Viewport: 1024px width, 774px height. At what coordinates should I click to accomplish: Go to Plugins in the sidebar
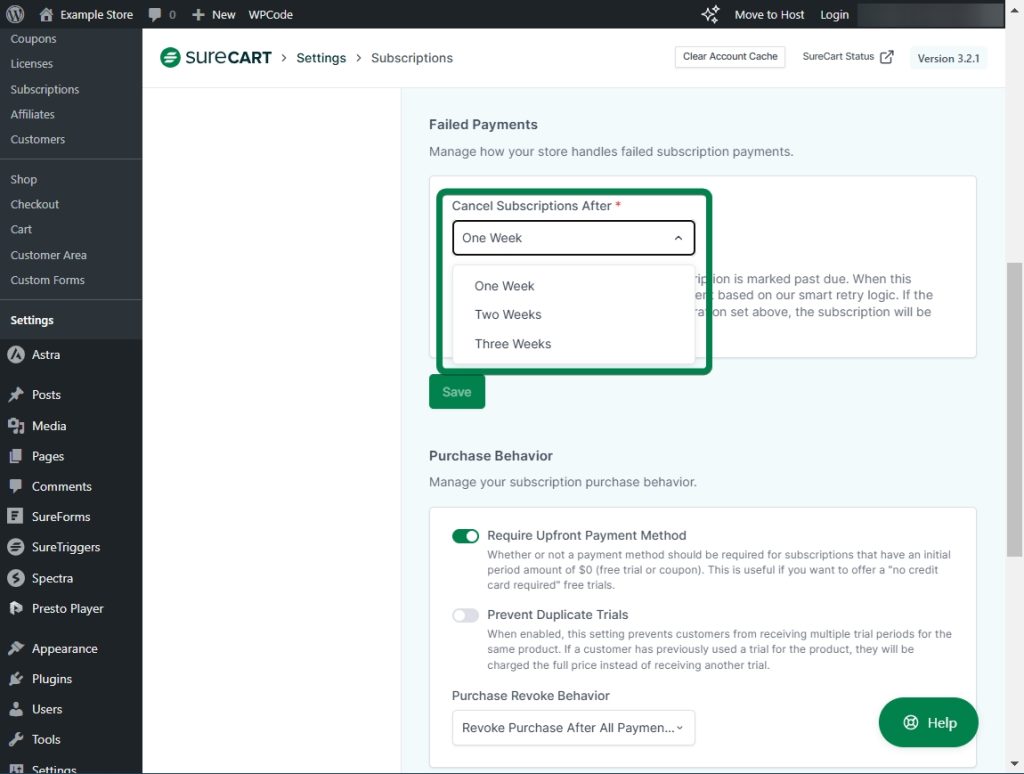click(52, 679)
